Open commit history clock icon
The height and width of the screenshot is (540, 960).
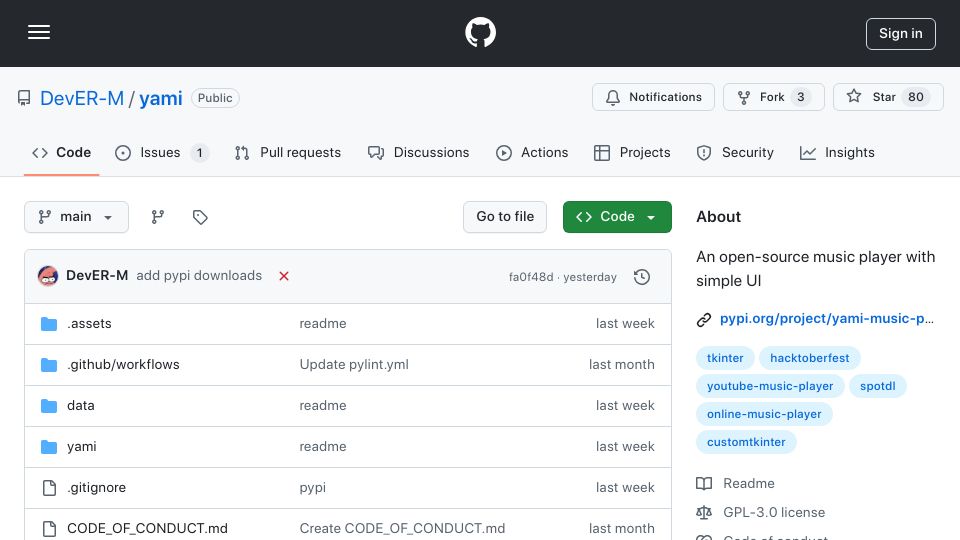(x=642, y=277)
